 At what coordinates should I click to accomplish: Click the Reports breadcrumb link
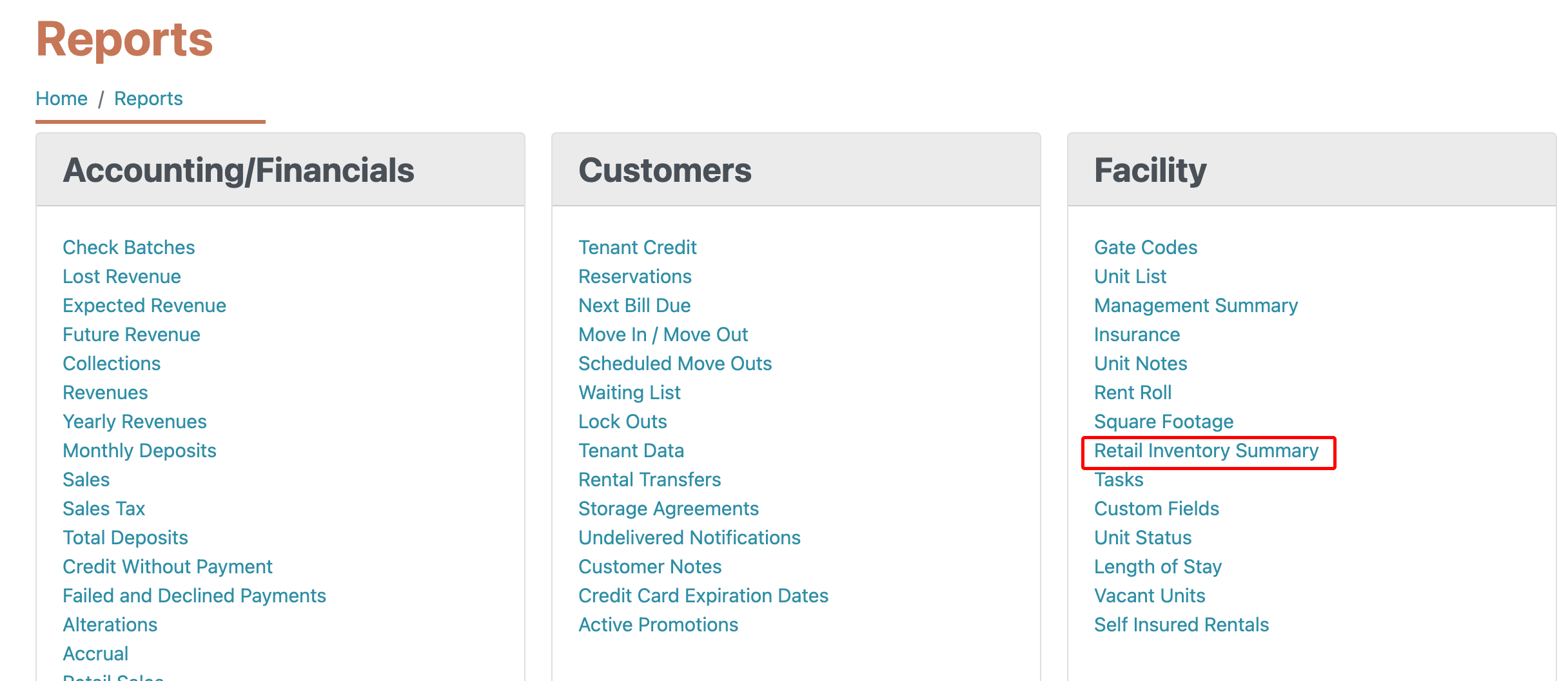tap(148, 99)
